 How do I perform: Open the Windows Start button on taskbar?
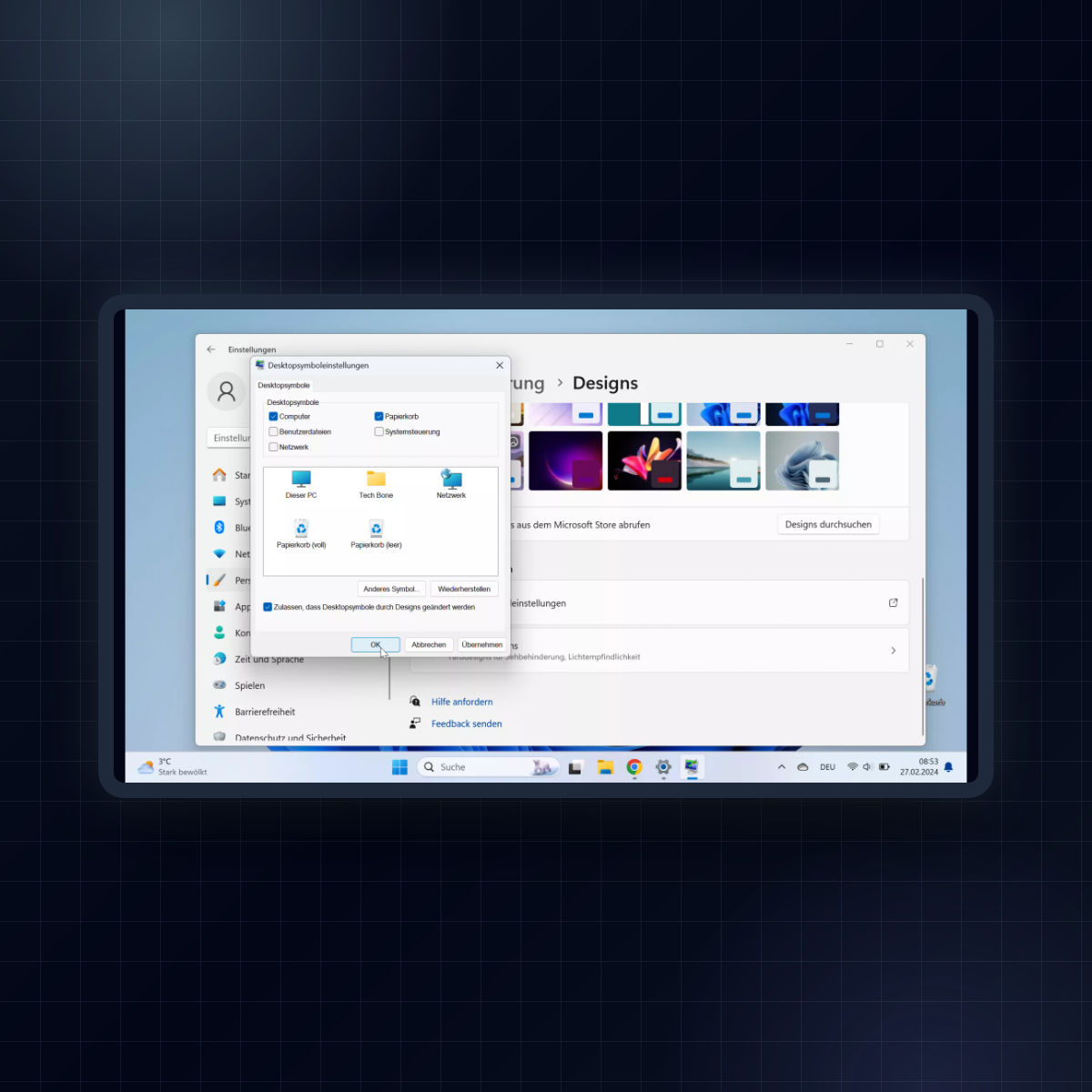coord(399,767)
